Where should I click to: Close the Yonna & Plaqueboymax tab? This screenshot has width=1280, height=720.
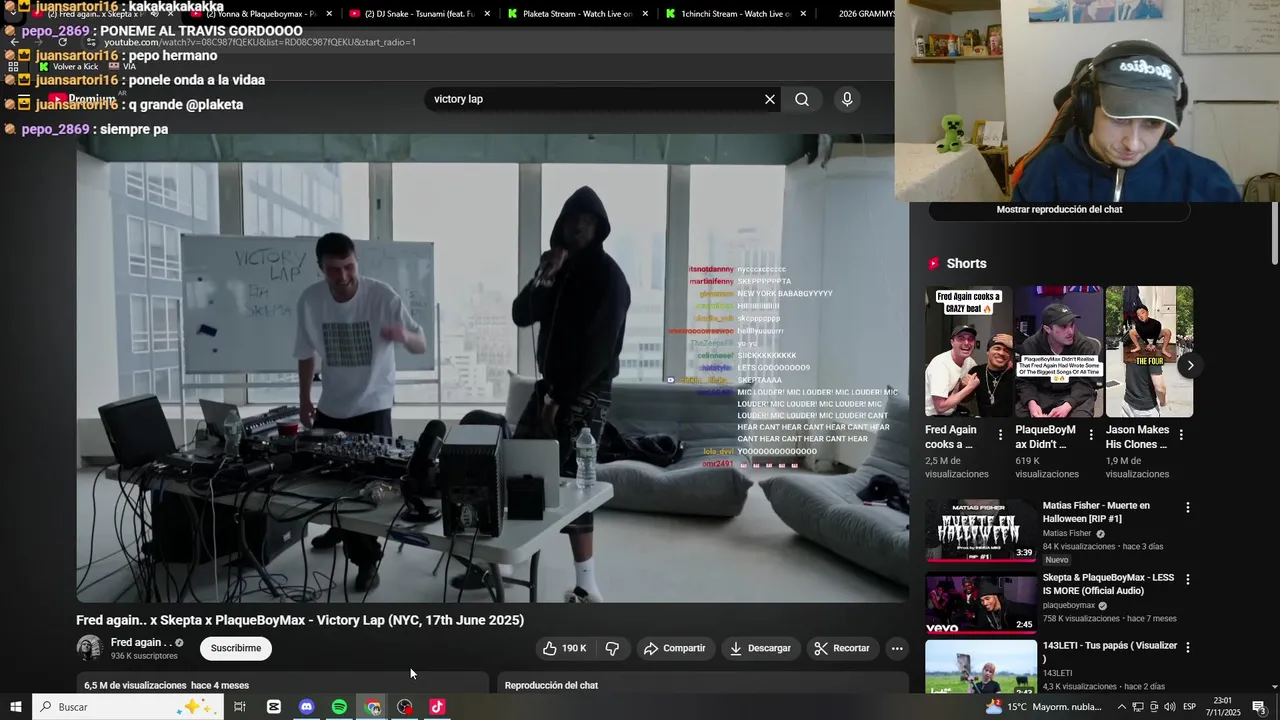pos(329,14)
